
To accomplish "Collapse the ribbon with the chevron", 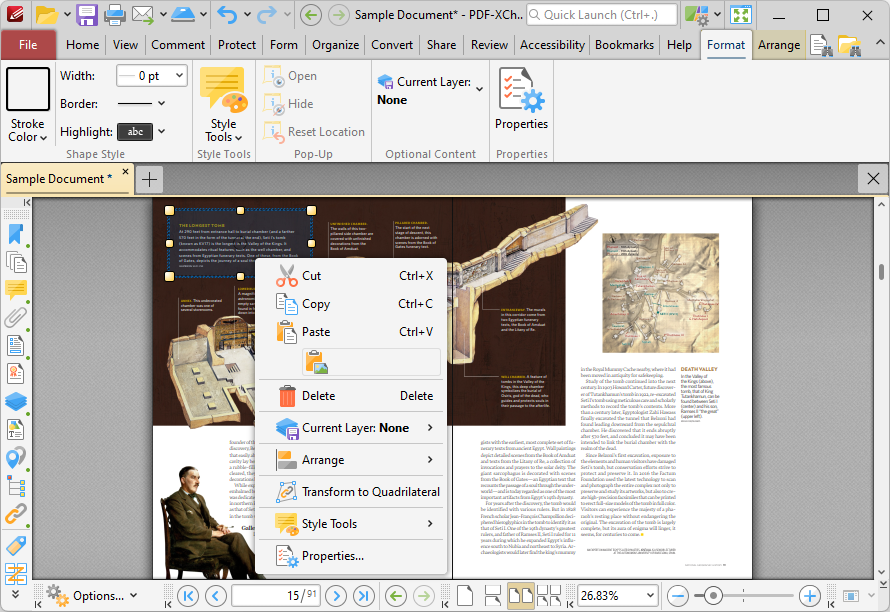I will pyautogui.click(x=879, y=43).
